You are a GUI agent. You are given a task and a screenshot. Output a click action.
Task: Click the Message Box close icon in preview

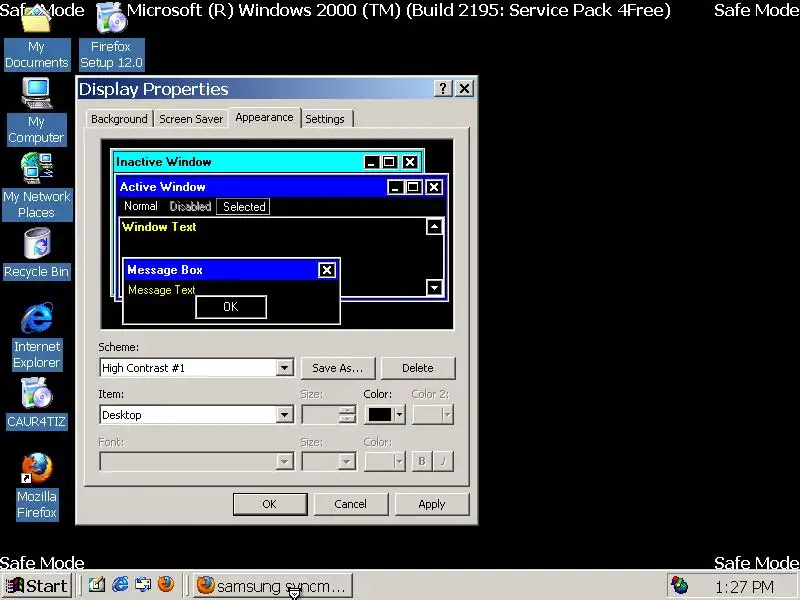327,270
